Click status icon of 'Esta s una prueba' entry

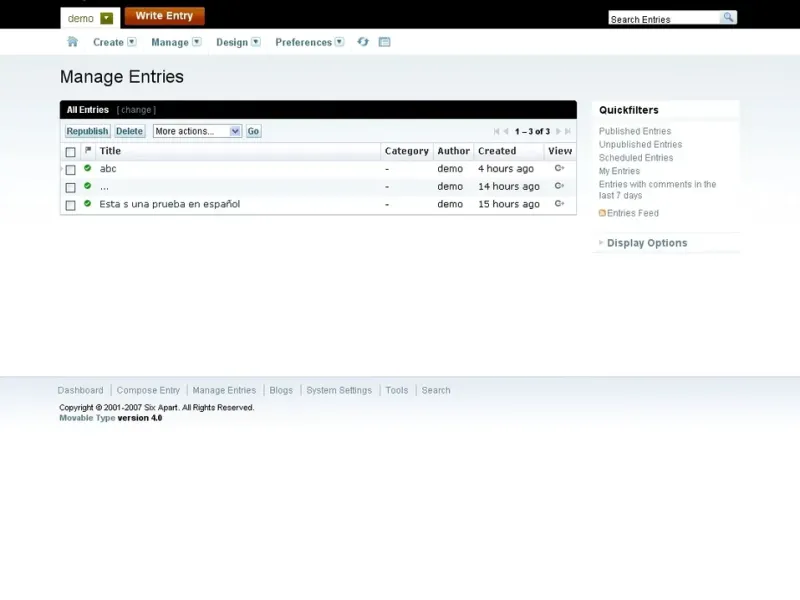tap(88, 203)
